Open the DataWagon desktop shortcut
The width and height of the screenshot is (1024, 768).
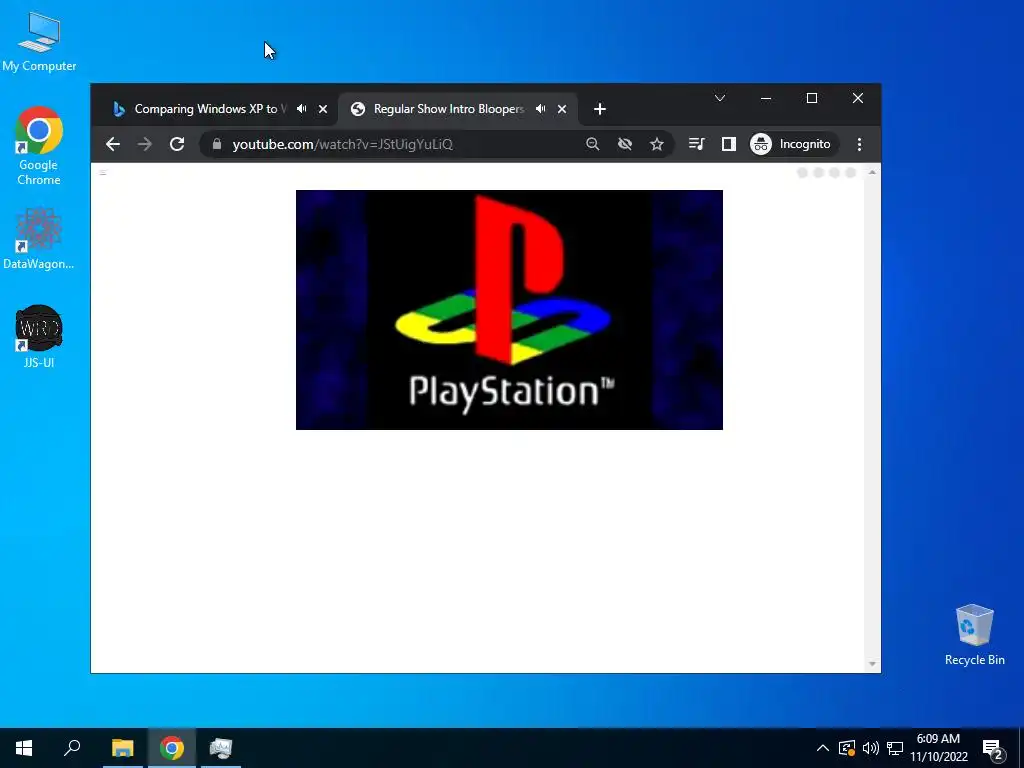(39, 239)
